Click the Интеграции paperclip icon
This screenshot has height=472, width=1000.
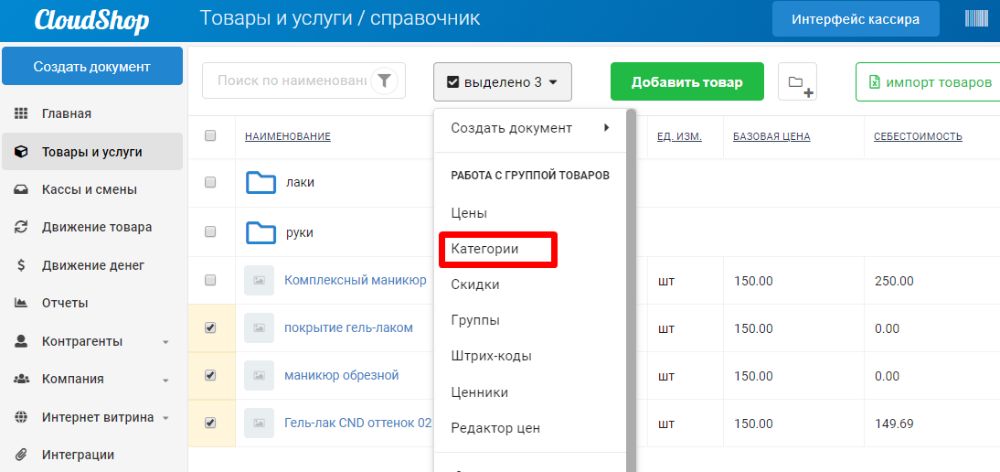point(21,455)
